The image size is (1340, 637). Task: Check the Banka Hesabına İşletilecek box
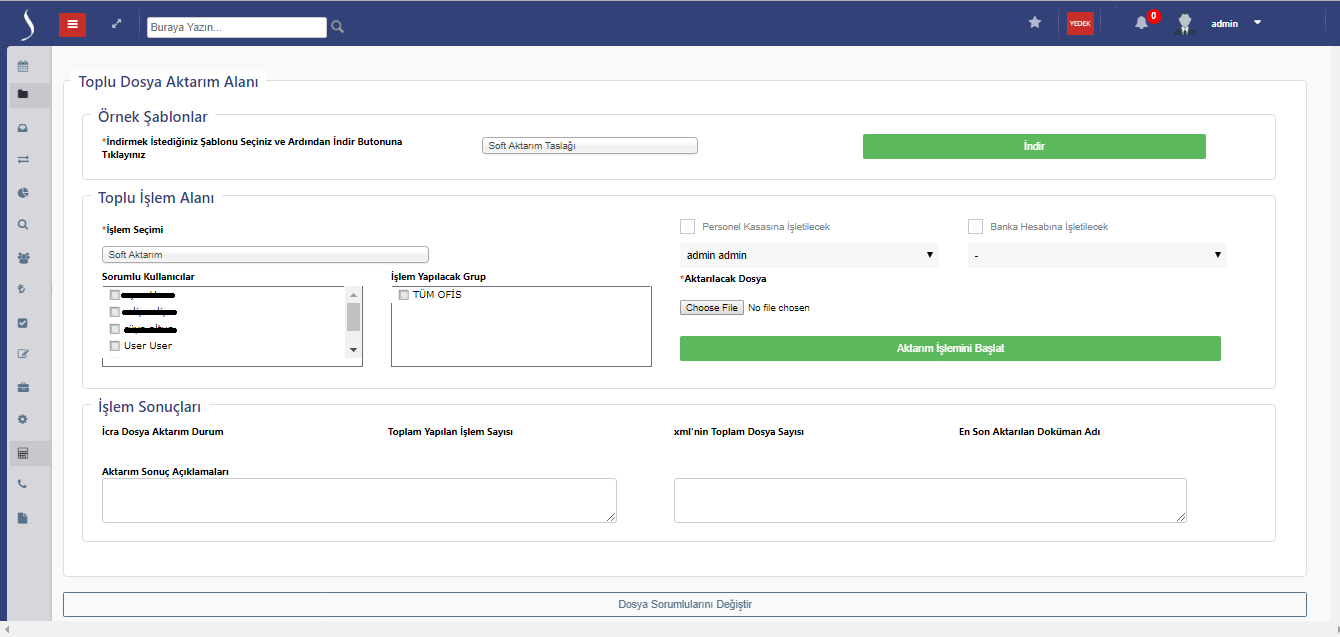[x=975, y=227]
